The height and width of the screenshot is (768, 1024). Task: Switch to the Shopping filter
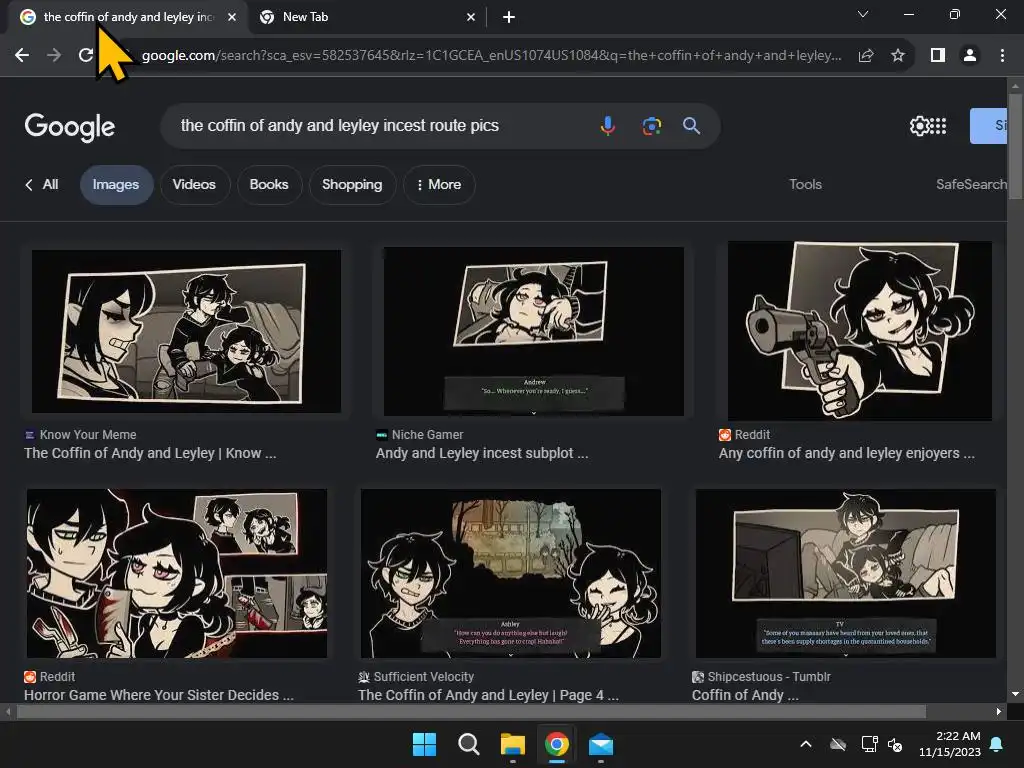point(352,185)
